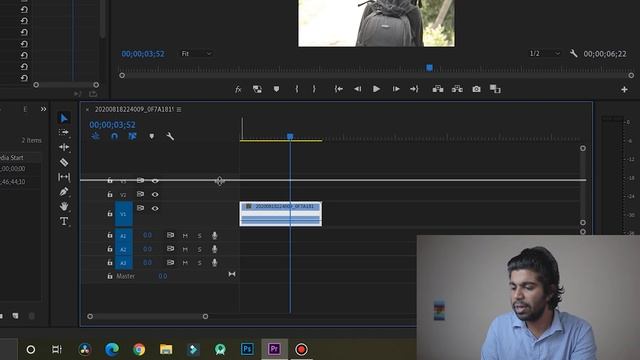The image size is (640, 360).
Task: Select the Razor tool
Action: (x=64, y=162)
